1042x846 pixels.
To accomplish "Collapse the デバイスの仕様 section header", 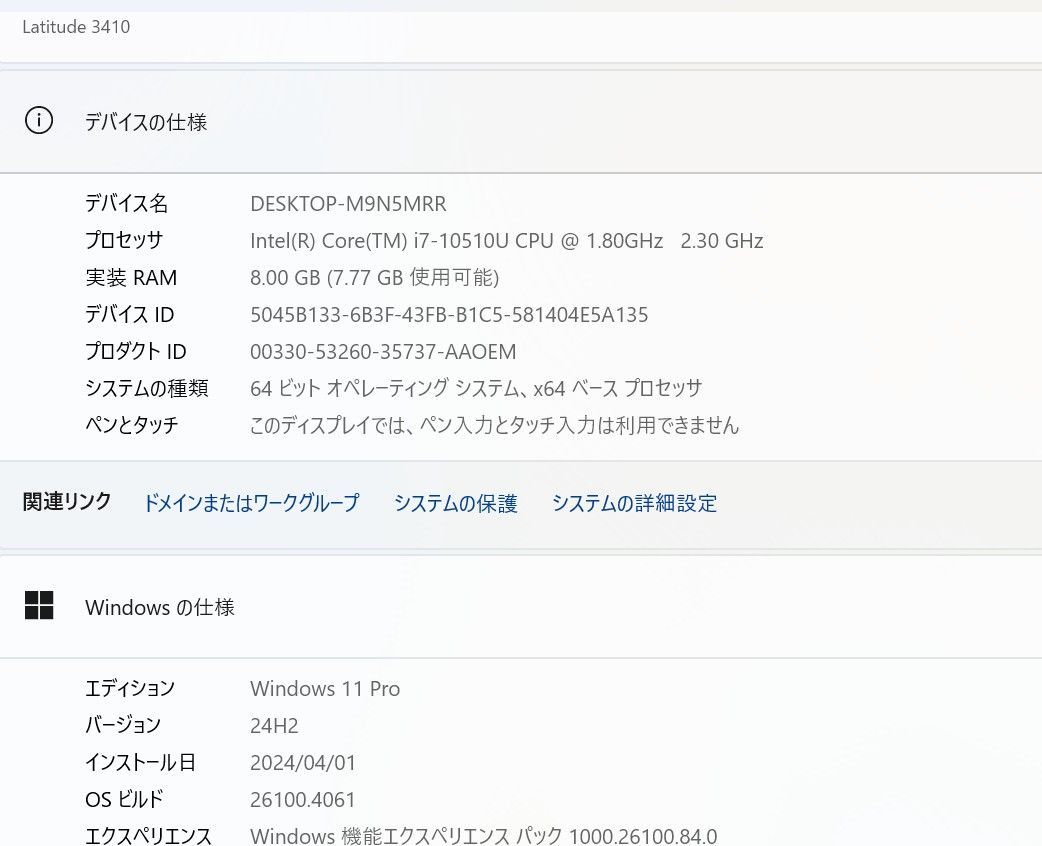I will pos(521,121).
